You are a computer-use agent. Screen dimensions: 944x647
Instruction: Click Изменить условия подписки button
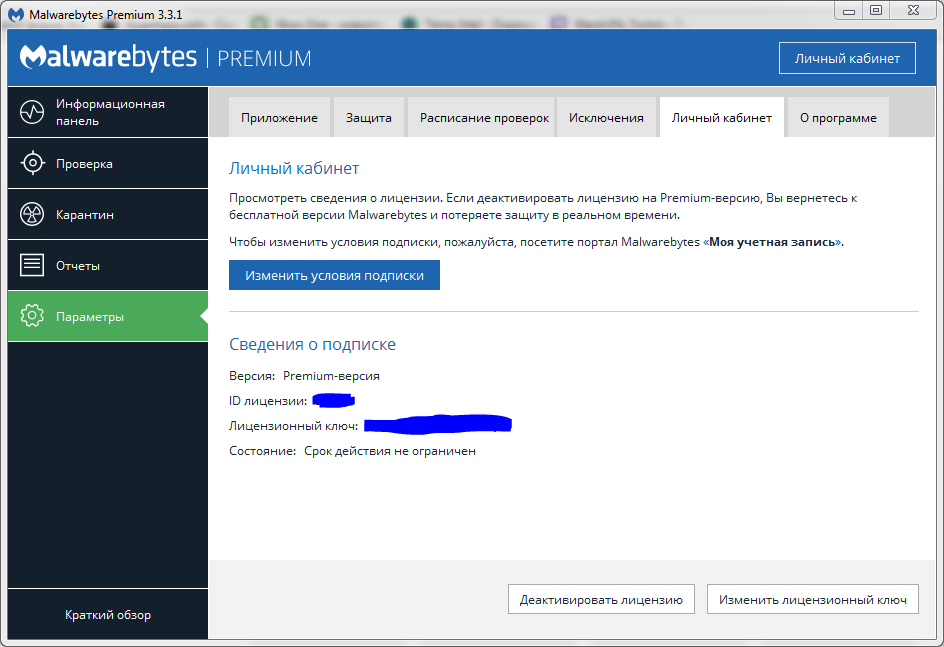(334, 275)
